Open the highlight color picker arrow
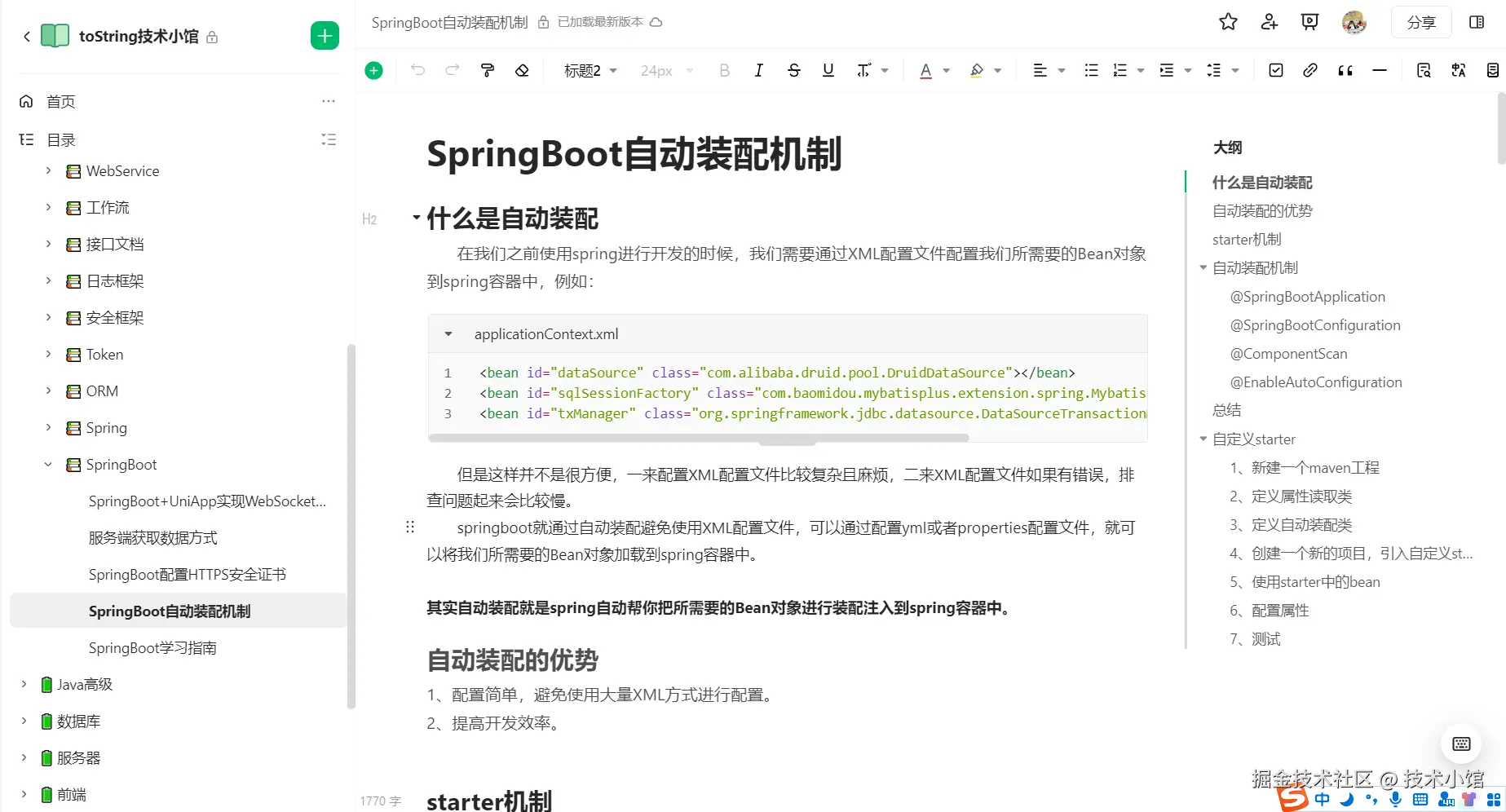This screenshot has height=812, width=1506. pos(998,71)
